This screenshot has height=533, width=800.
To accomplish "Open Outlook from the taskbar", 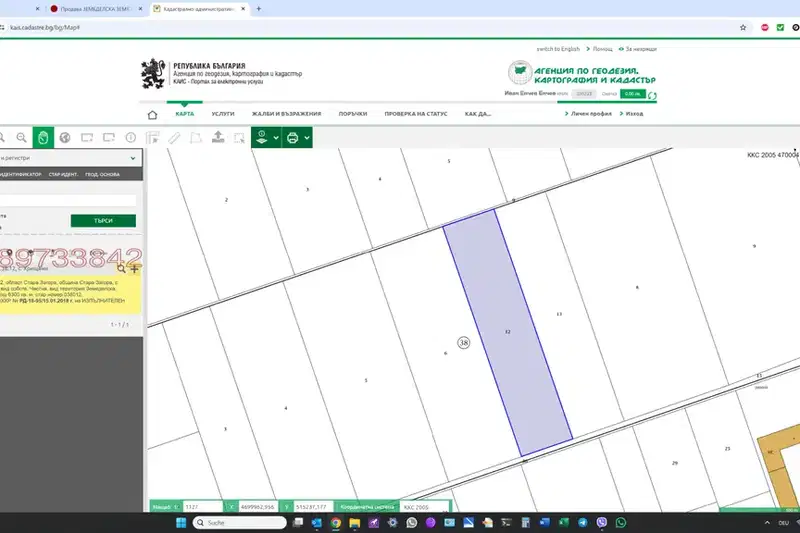I will 316,523.
